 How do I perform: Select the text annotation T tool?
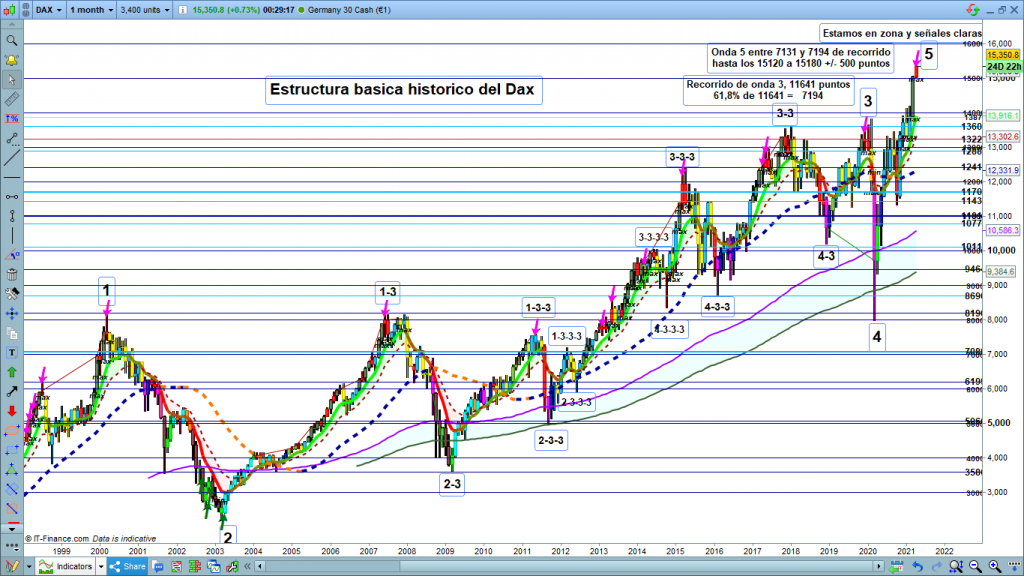12,352
